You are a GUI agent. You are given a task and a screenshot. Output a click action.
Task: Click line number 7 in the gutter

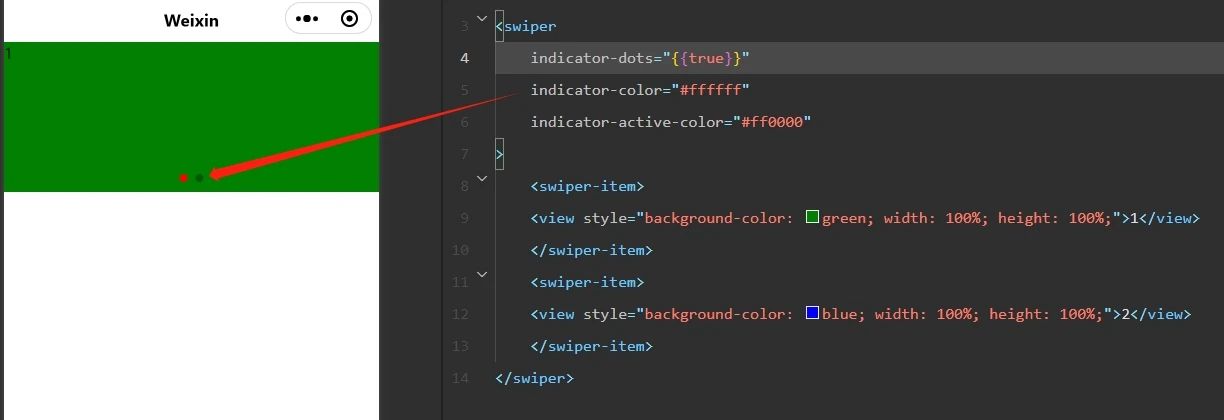[464, 154]
